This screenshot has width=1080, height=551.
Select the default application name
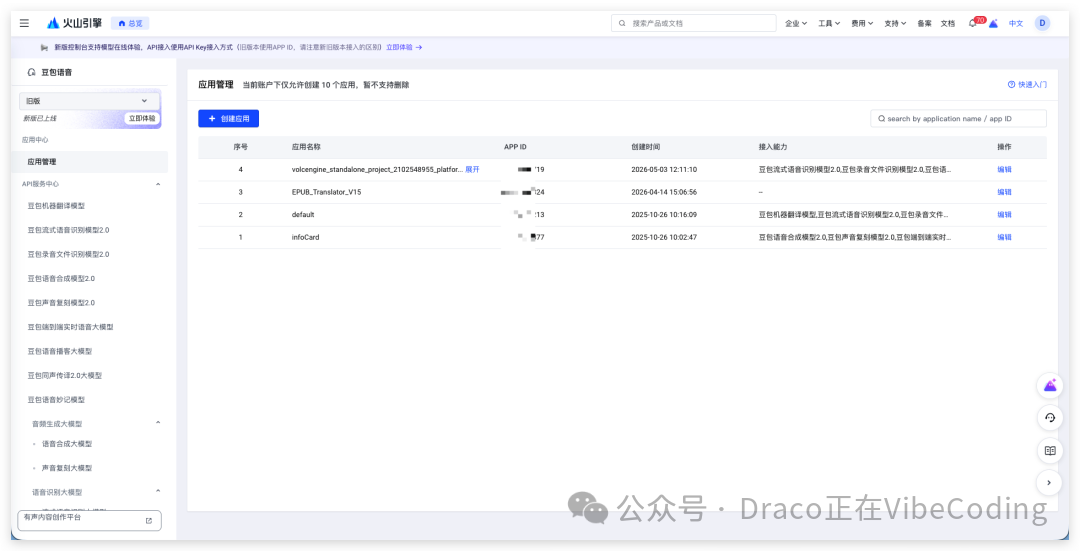[303, 215]
